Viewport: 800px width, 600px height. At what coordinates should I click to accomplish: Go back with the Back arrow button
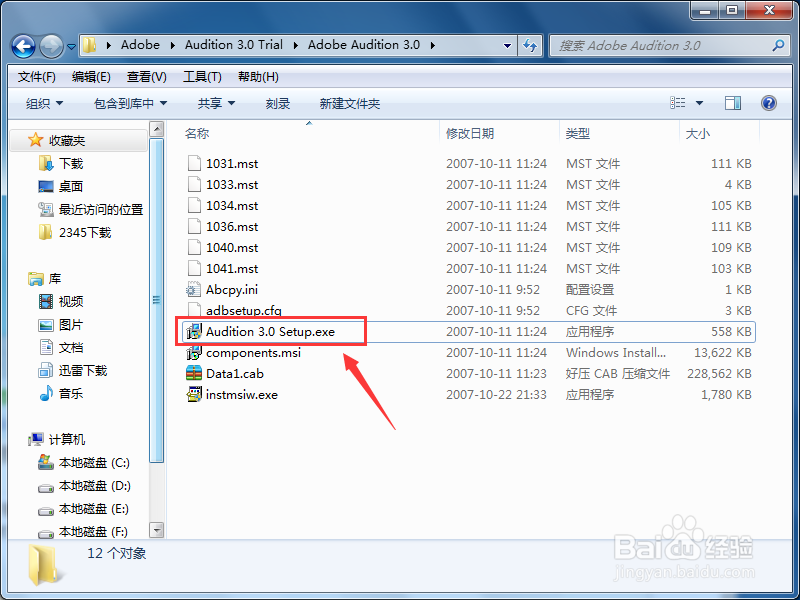click(x=23, y=46)
